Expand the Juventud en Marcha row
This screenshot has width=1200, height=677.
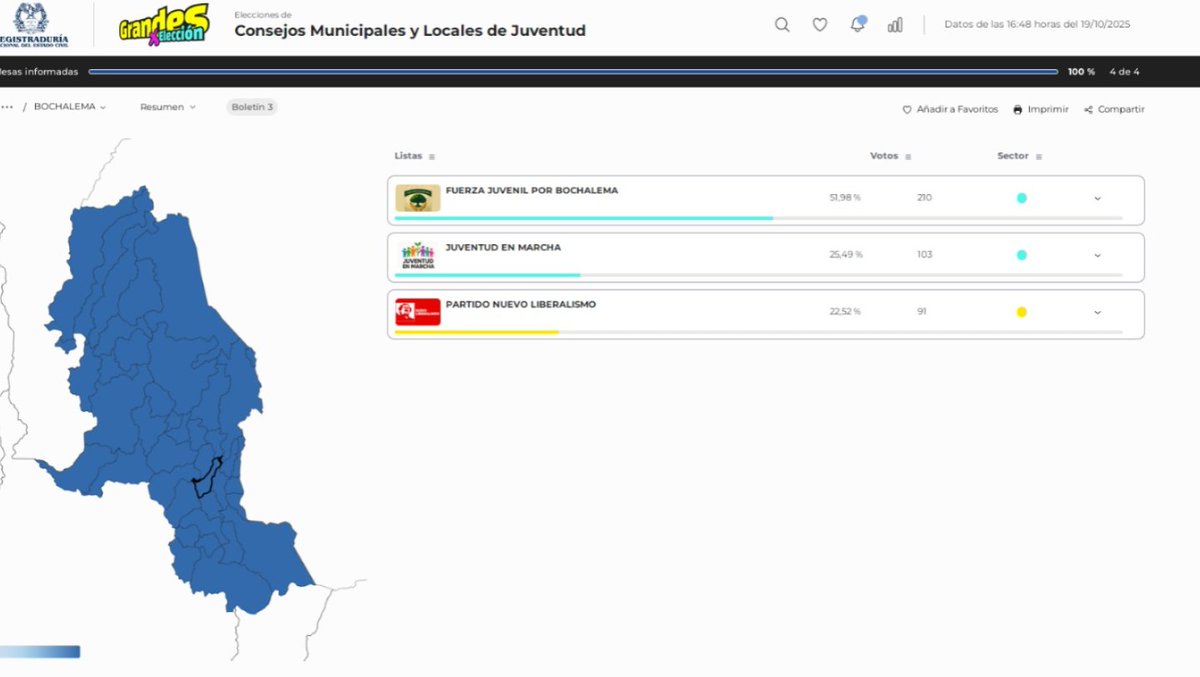pyautogui.click(x=1097, y=255)
